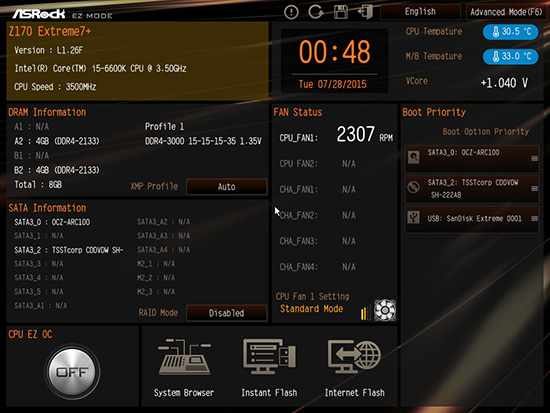Click optical disc icon of SATA3_2 boot entry
This screenshot has height=413, width=550.
pyautogui.click(x=414, y=187)
